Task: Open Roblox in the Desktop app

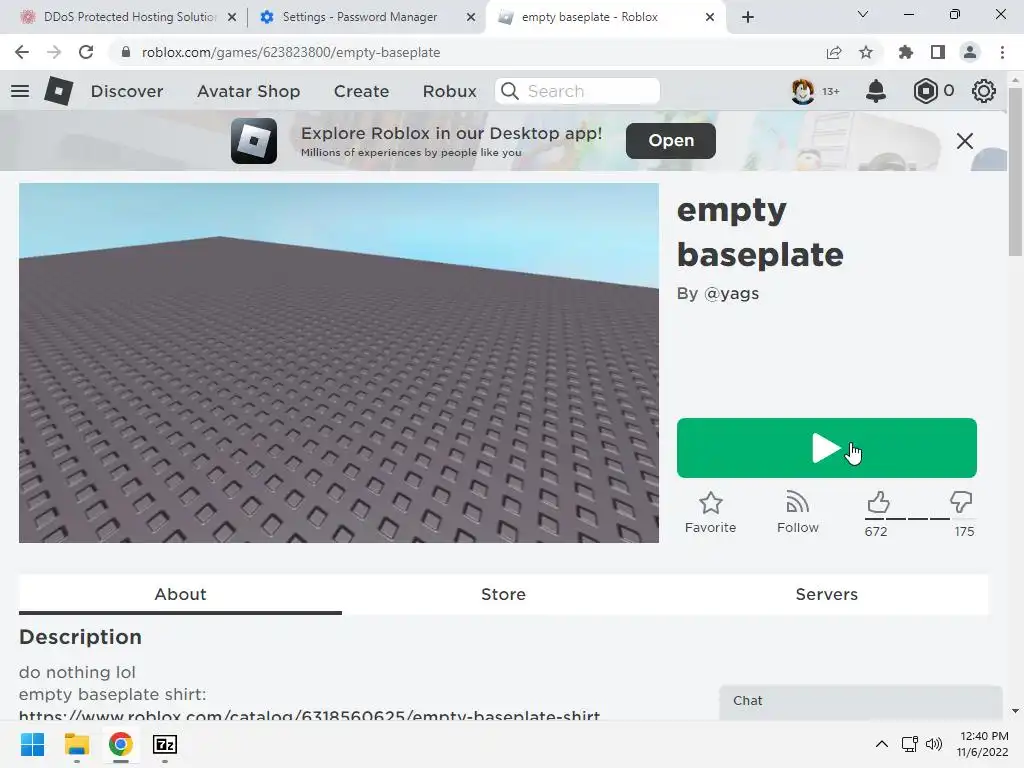Action: pyautogui.click(x=671, y=140)
